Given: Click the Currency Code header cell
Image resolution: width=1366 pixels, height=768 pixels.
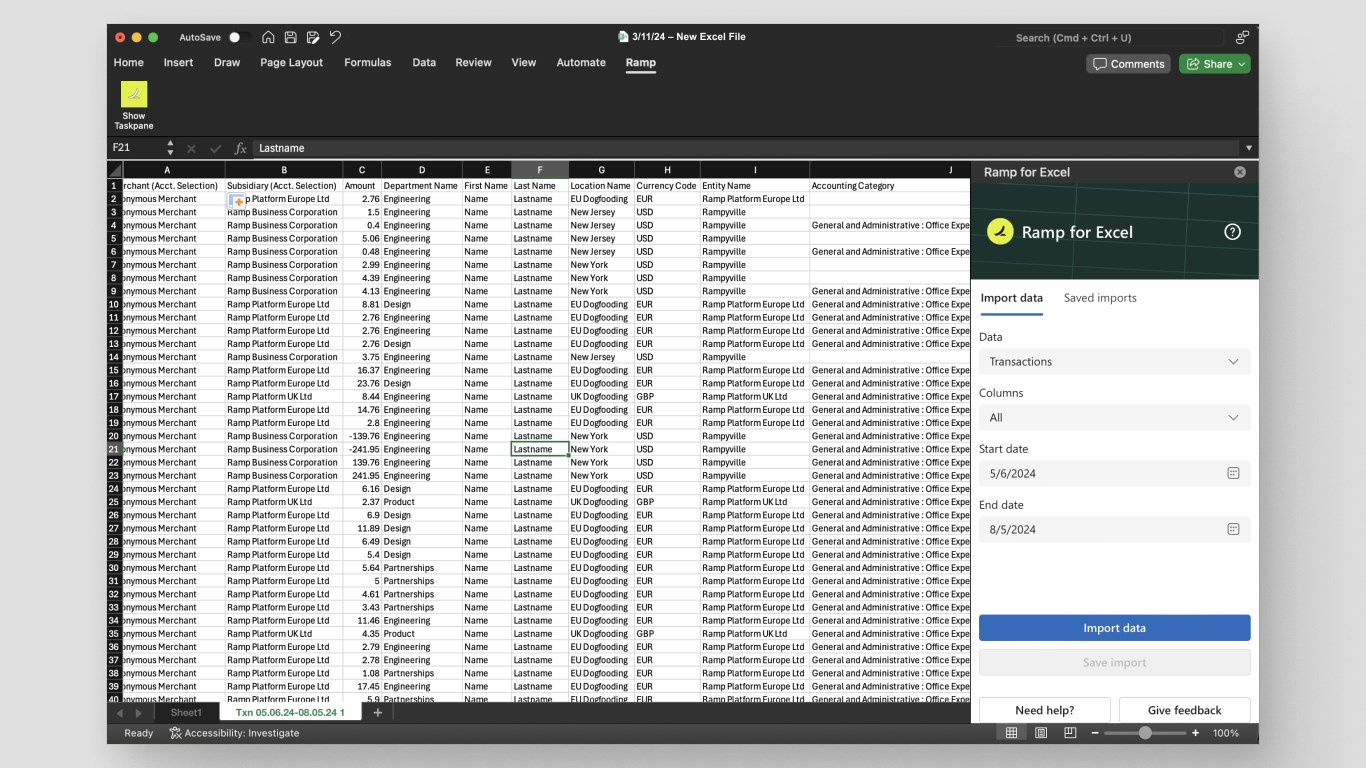Looking at the screenshot, I should (x=667, y=186).
